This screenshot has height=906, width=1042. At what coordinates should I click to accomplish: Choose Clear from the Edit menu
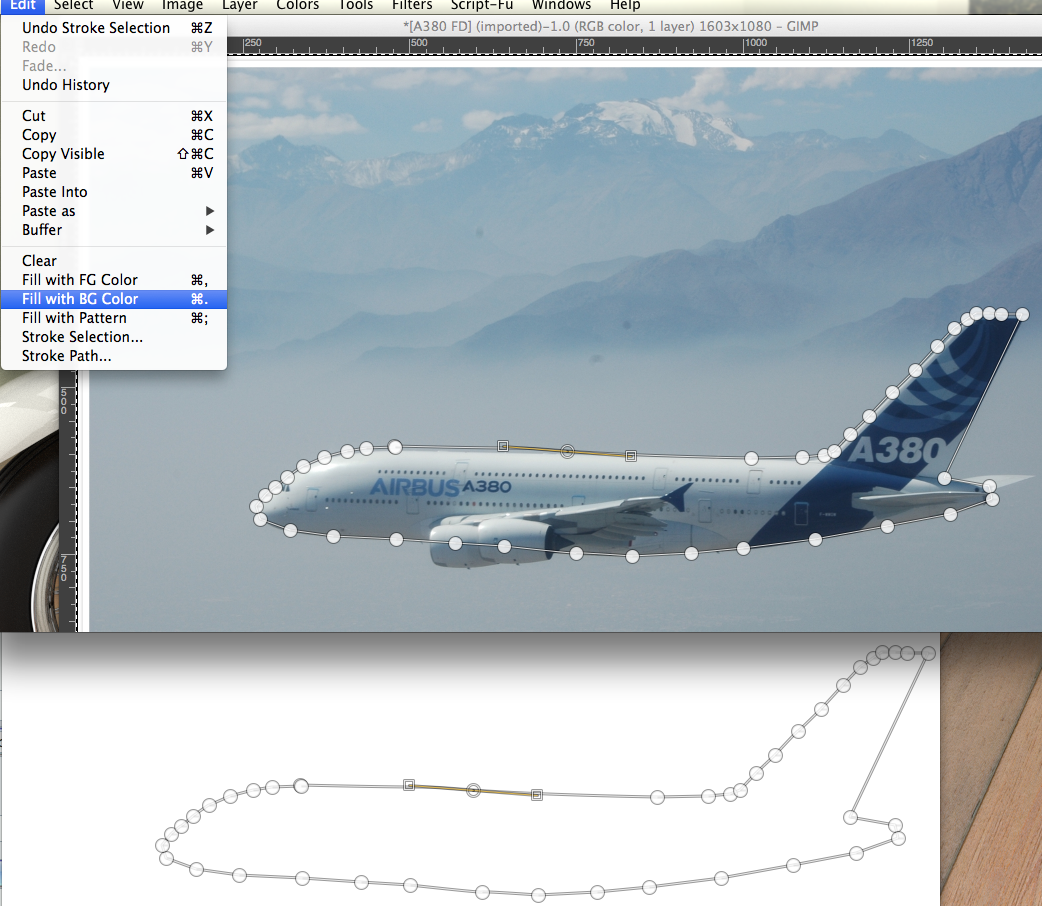click(x=114, y=261)
